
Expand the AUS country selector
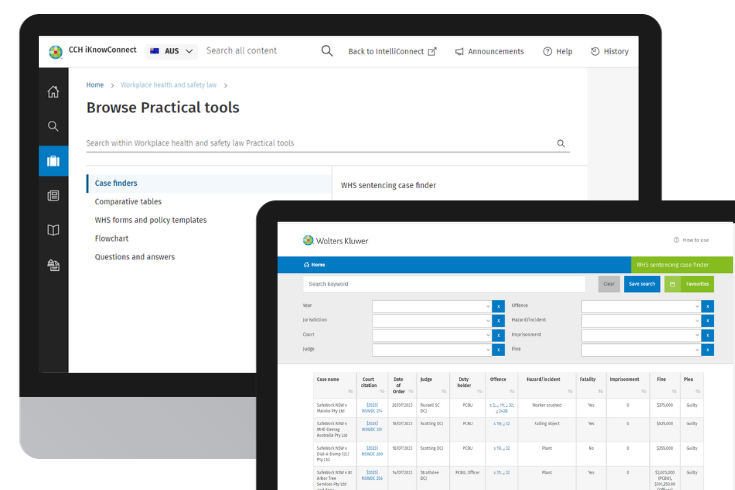[x=171, y=51]
